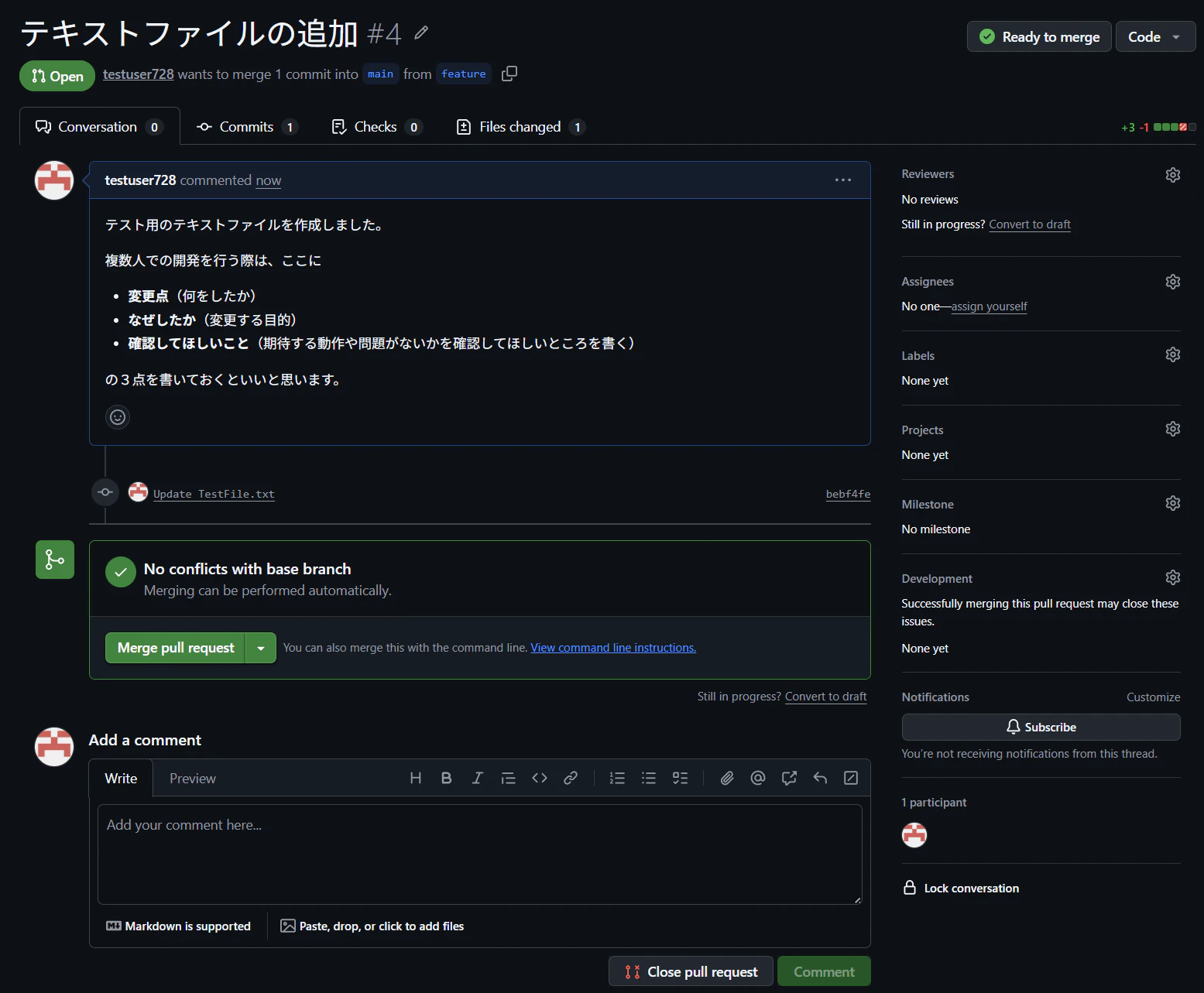Expand the Code dropdown button
The height and width of the screenshot is (993, 1204).
(1155, 36)
